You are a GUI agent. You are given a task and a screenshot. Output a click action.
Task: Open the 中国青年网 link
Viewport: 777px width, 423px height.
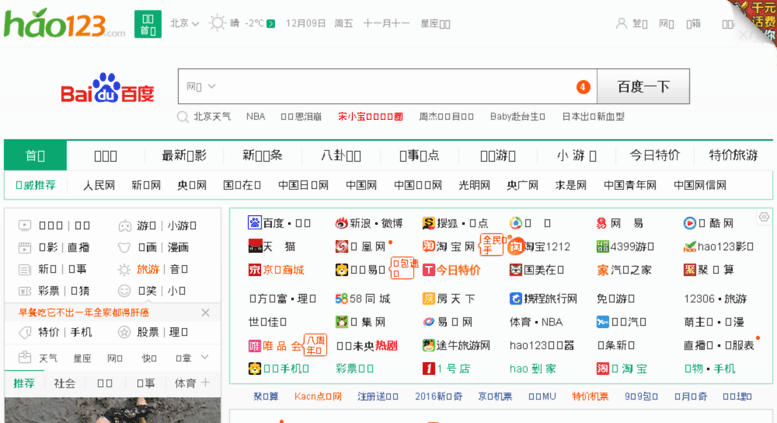pos(630,185)
